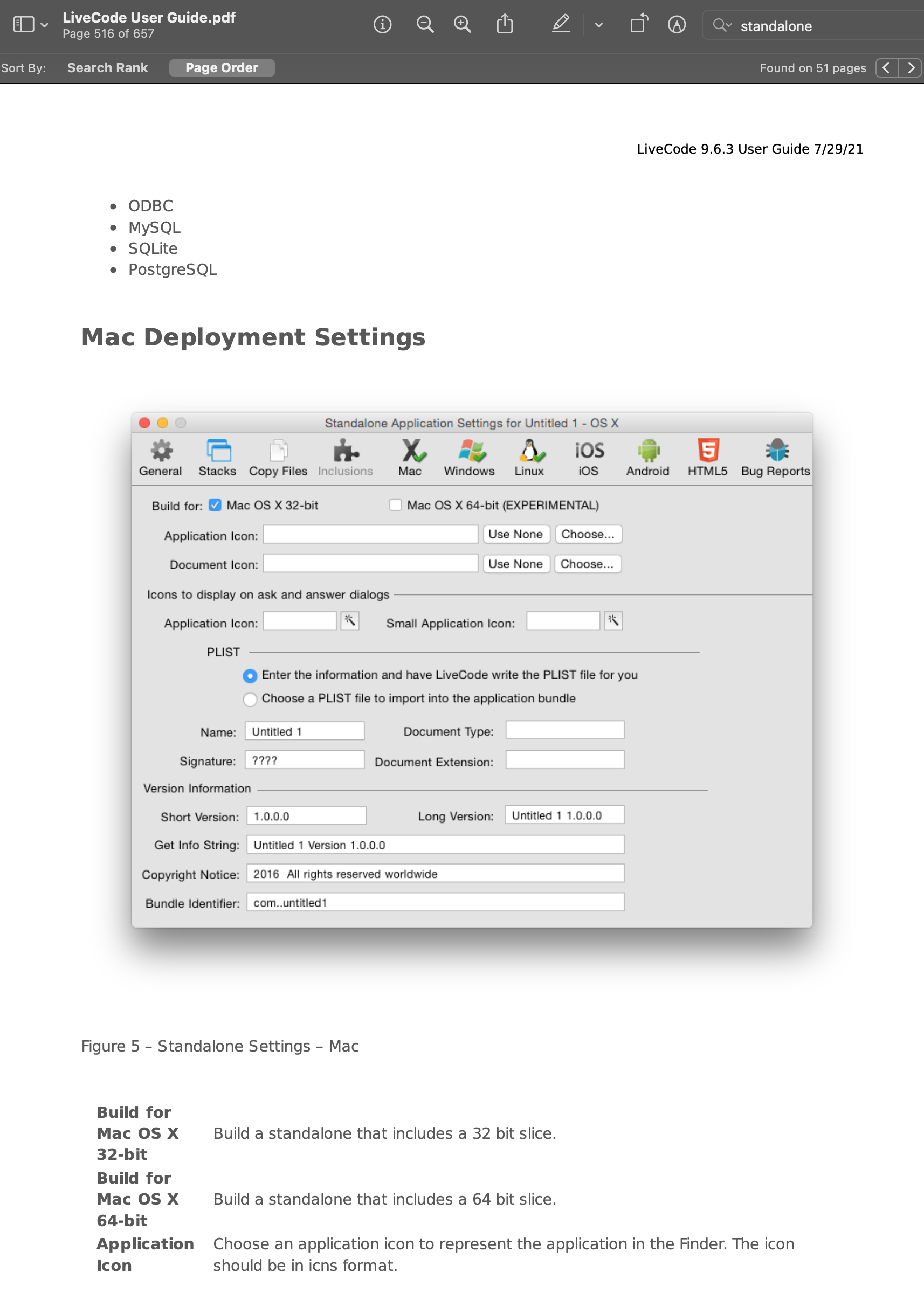Click the Document Type field

pyautogui.click(x=565, y=731)
